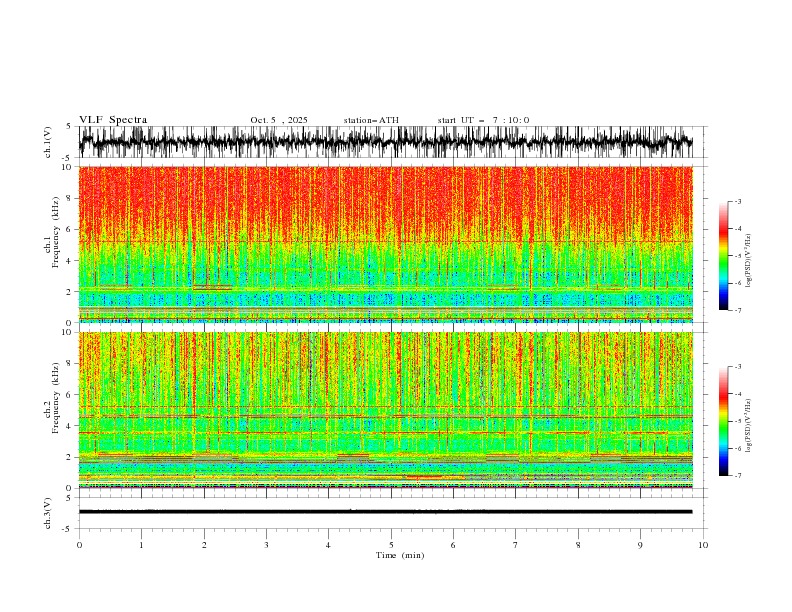792x612 pixels.
Task: Click the "ch.1(V)" axis label
Action: 48,142
